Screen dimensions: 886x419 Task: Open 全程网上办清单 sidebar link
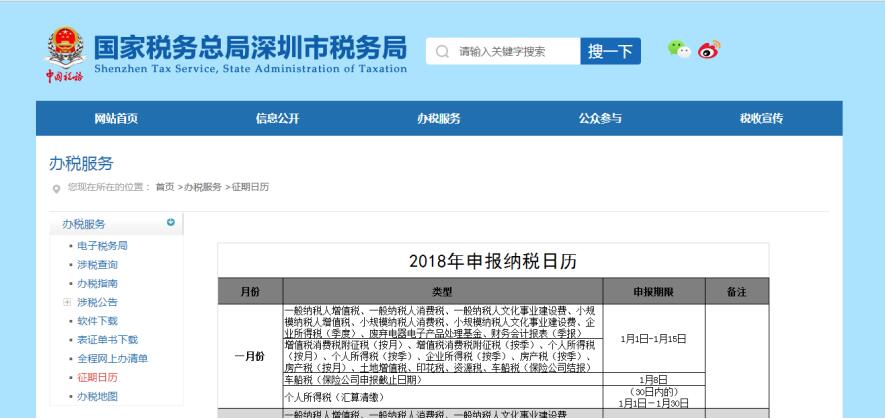(x=112, y=359)
